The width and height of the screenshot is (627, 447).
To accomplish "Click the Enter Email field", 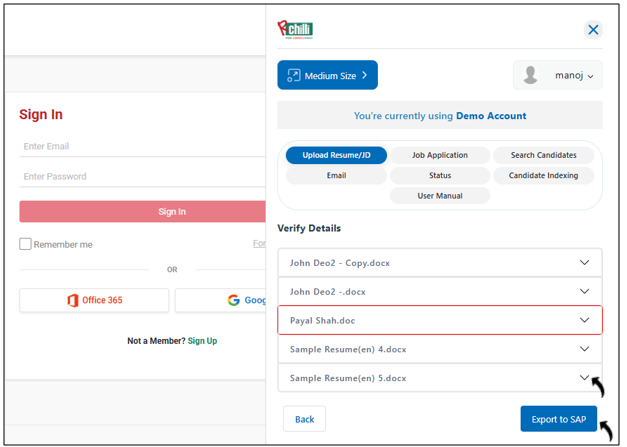I will pyautogui.click(x=140, y=147).
